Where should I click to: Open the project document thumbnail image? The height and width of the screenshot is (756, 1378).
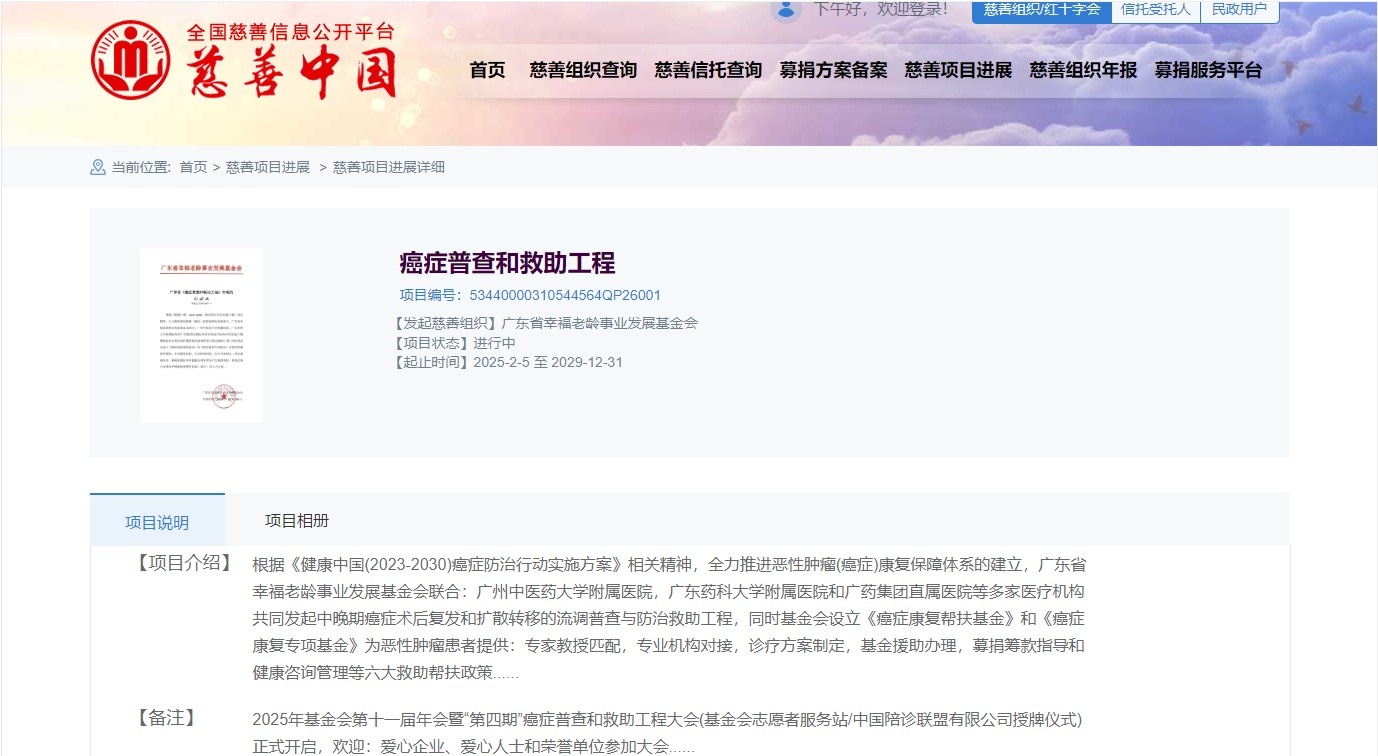[x=201, y=335]
